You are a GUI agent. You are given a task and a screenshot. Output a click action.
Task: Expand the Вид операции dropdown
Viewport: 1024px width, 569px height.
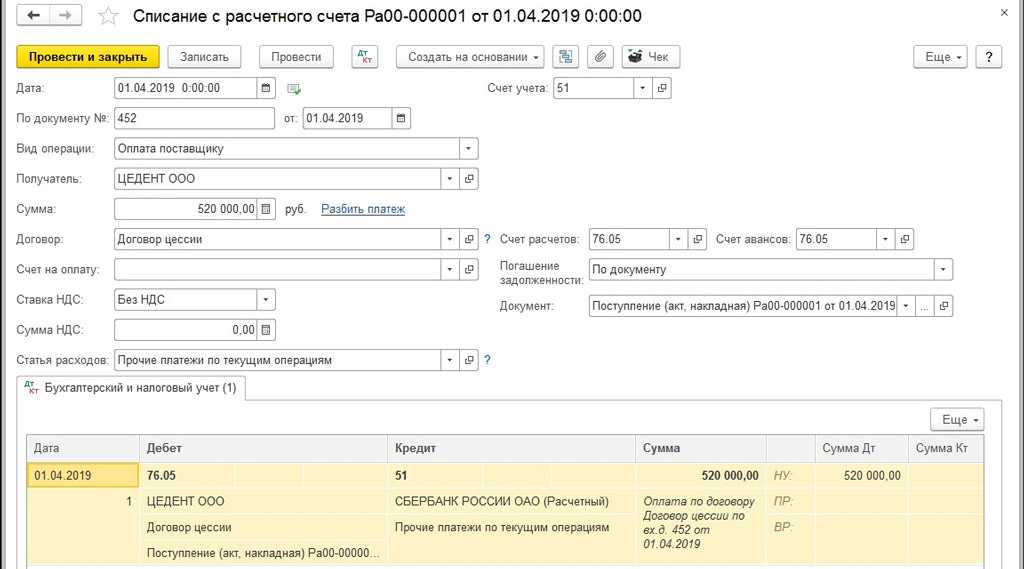(x=468, y=149)
